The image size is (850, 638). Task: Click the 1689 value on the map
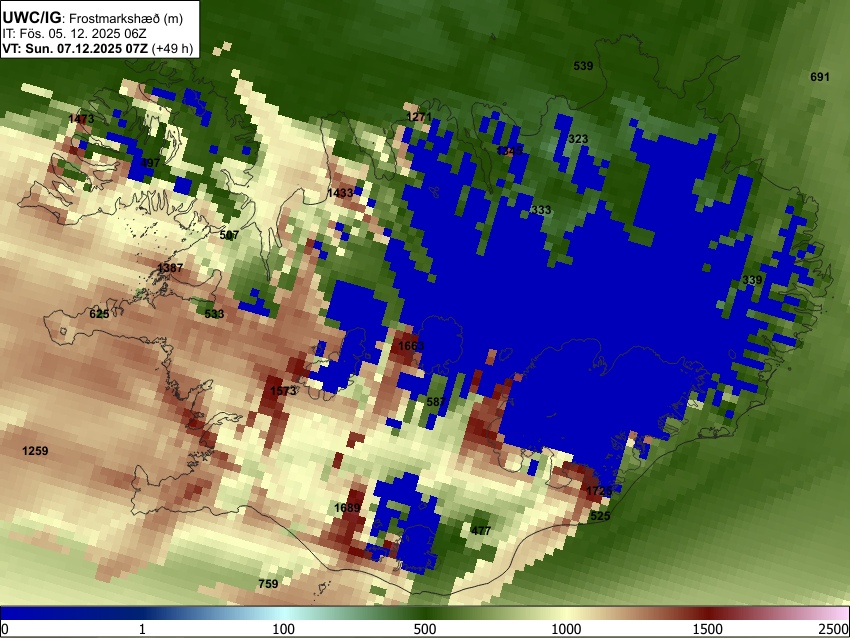(347, 508)
